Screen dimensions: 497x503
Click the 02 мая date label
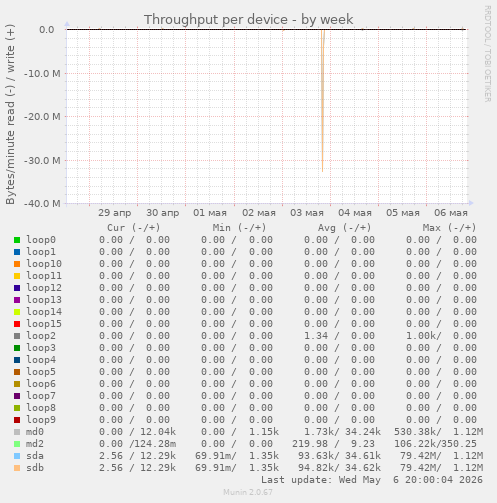click(259, 213)
